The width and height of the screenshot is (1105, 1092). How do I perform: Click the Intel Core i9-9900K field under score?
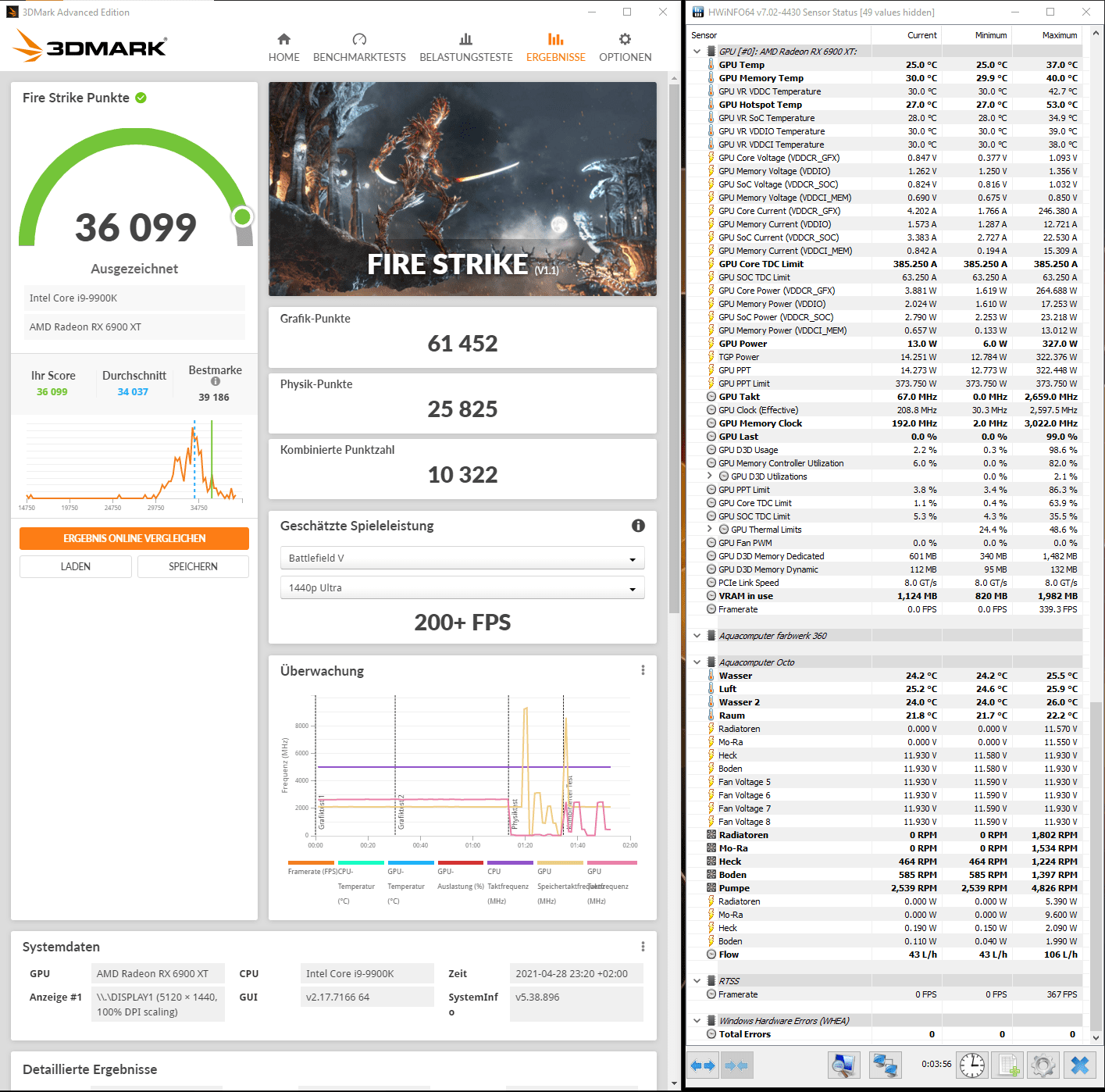(x=134, y=298)
